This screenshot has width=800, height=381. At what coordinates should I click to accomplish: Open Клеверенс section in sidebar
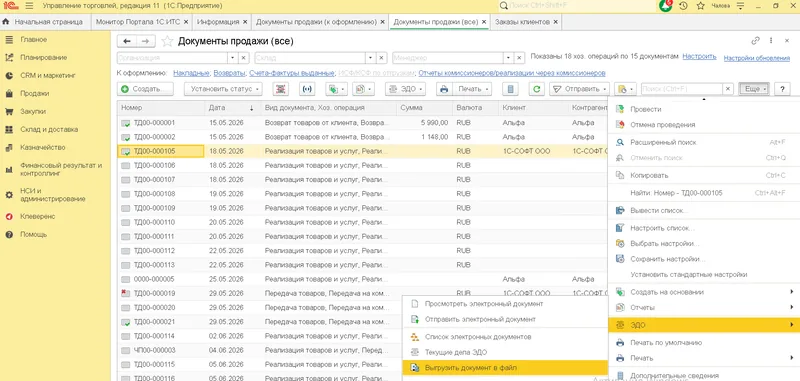pos(38,216)
